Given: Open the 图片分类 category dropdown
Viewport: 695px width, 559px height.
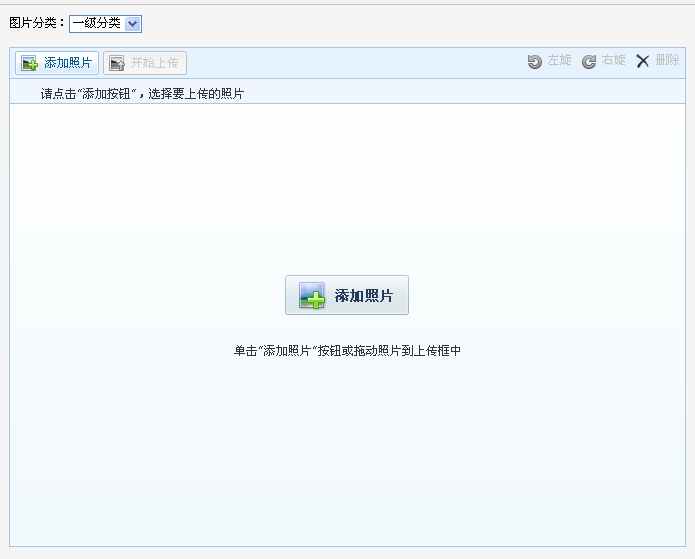Looking at the screenshot, I should point(105,23).
